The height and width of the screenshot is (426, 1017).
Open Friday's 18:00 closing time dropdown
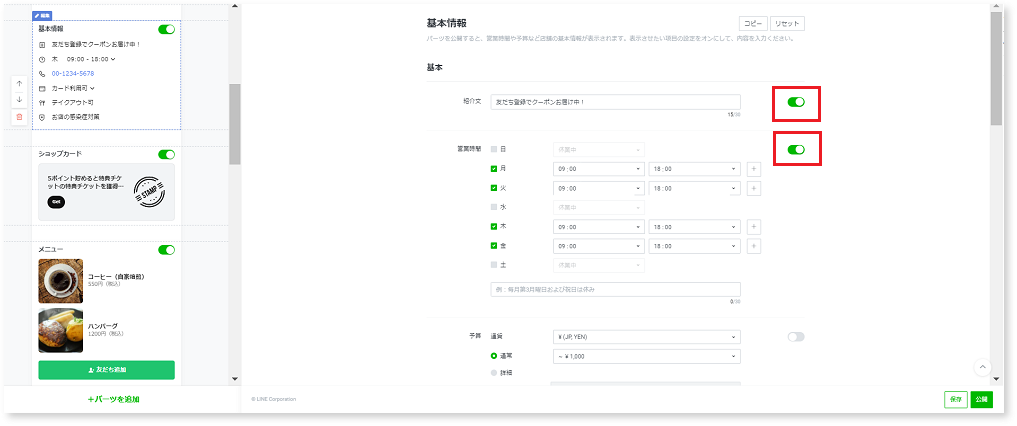point(693,246)
